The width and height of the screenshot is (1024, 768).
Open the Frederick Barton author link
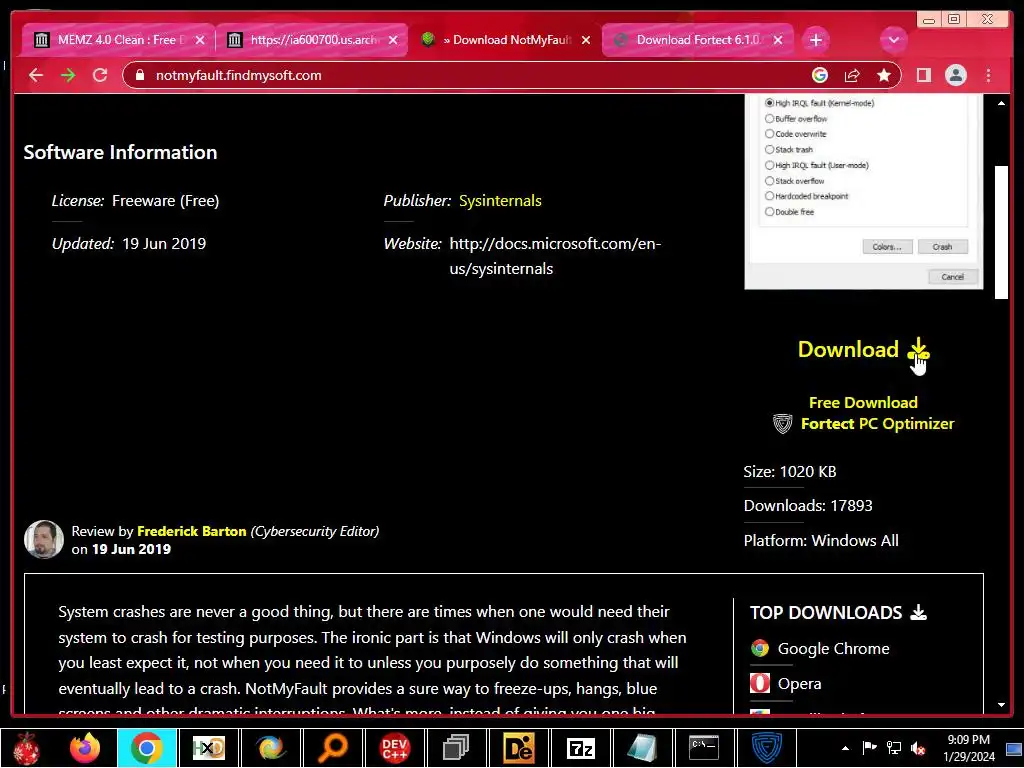pyautogui.click(x=191, y=532)
